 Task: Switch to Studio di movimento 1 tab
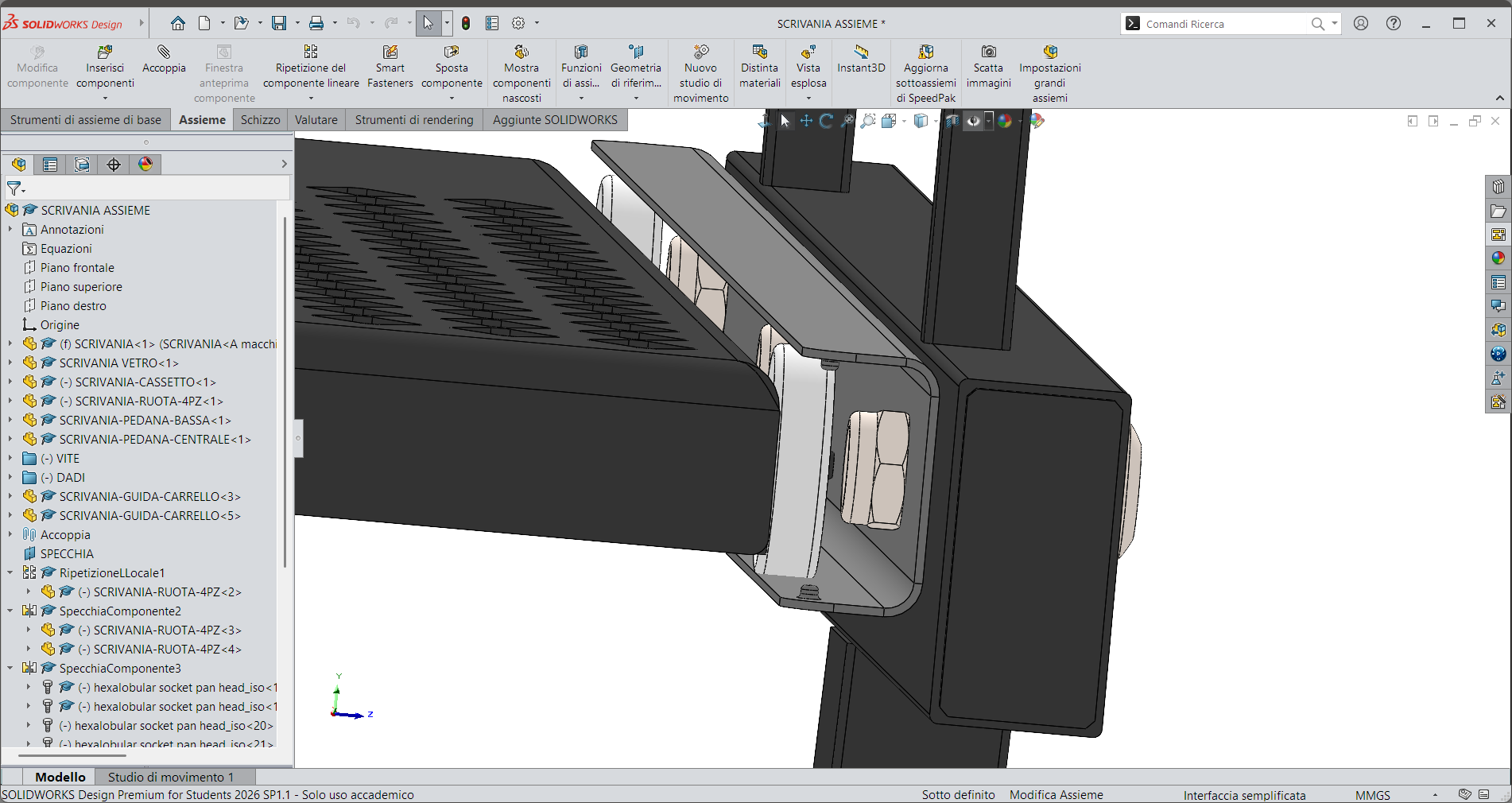tap(171, 777)
